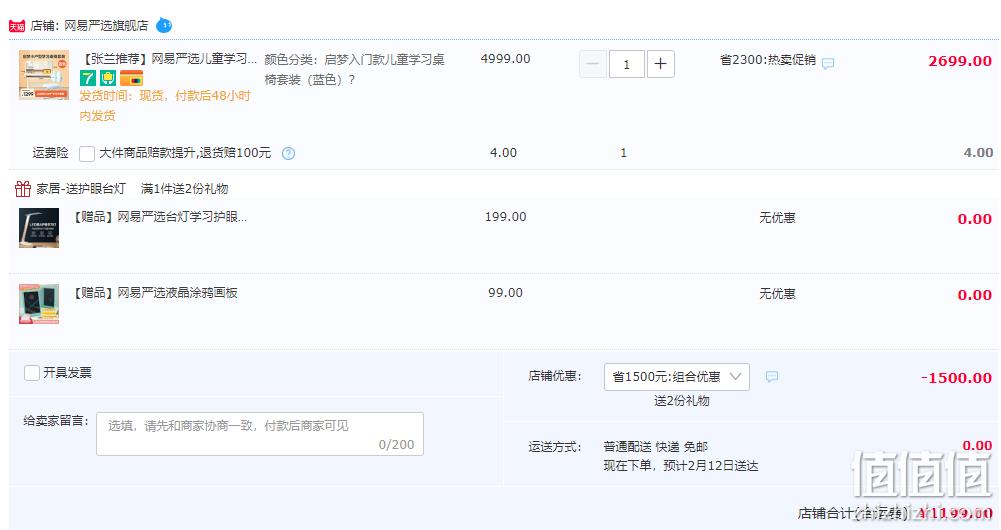Screen dimensions: 1001x530
Task: Open the 【张兰推荐】网易严选儿童学习 product title
Action: pyautogui.click(x=169, y=59)
